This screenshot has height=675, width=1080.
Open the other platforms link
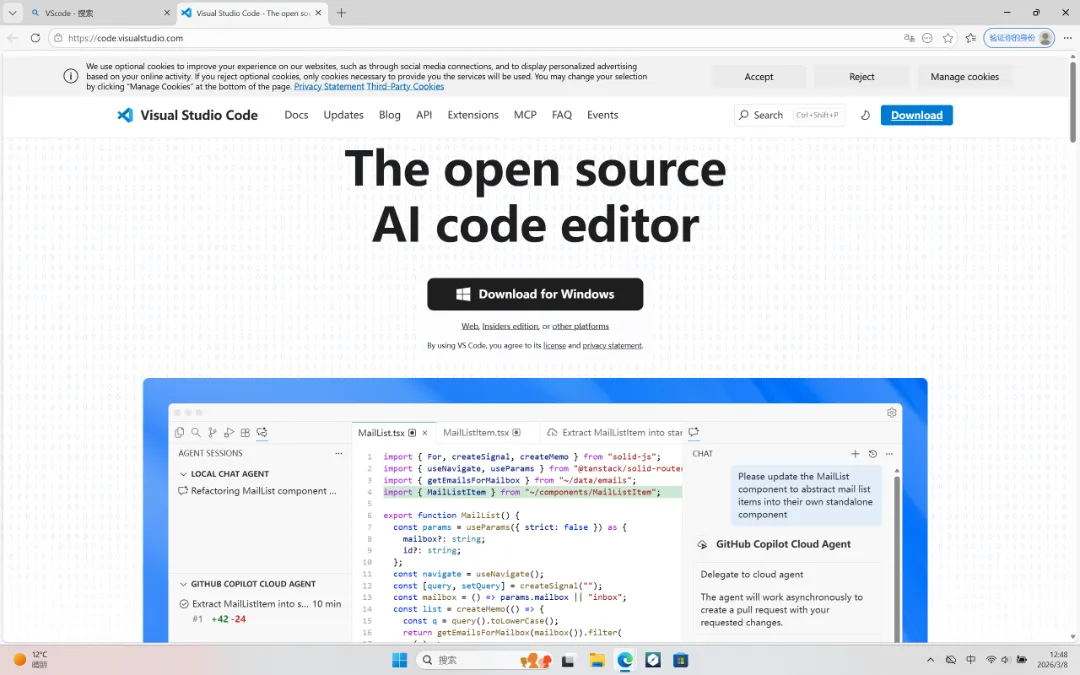[x=580, y=326]
